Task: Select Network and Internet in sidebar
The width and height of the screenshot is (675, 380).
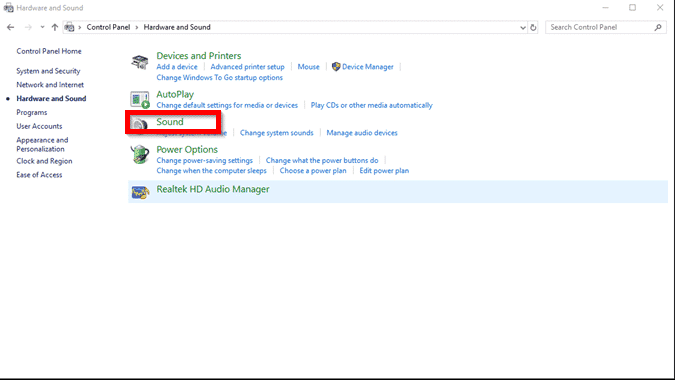Action: [50, 85]
